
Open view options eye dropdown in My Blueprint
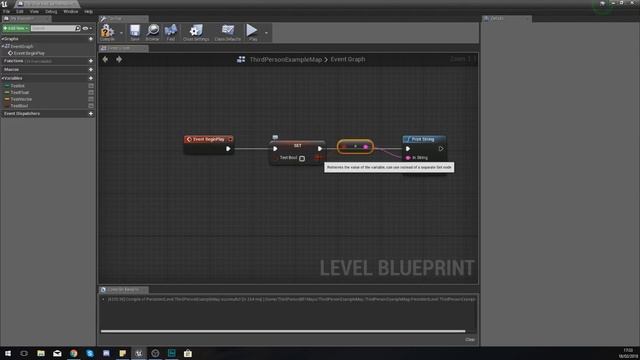87,28
